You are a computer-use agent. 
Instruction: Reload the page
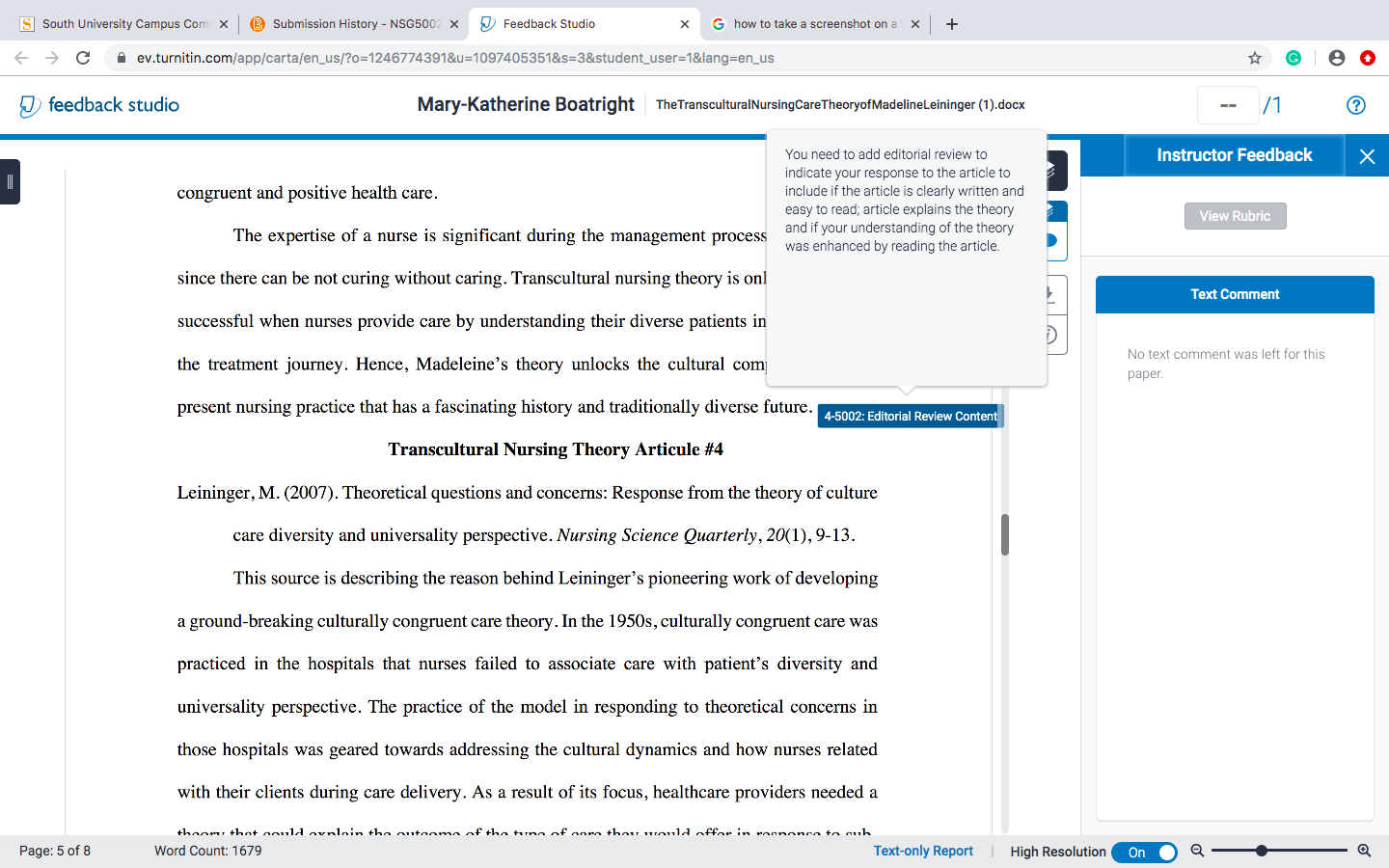83,58
